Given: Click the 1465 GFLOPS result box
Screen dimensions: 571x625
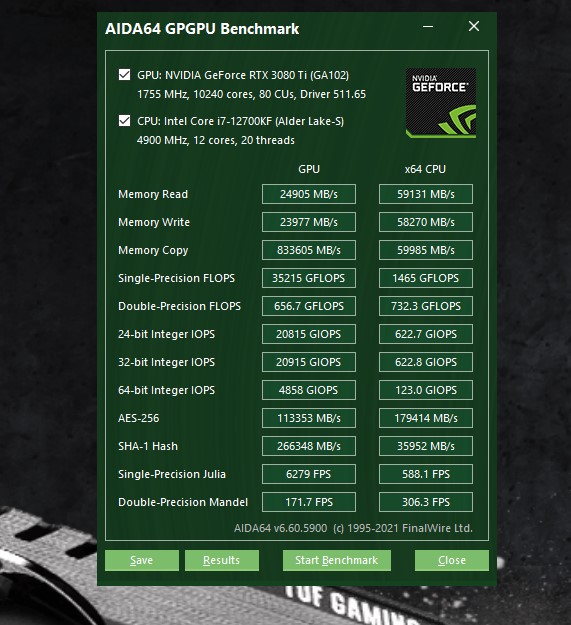Looking at the screenshot, I should (426, 278).
